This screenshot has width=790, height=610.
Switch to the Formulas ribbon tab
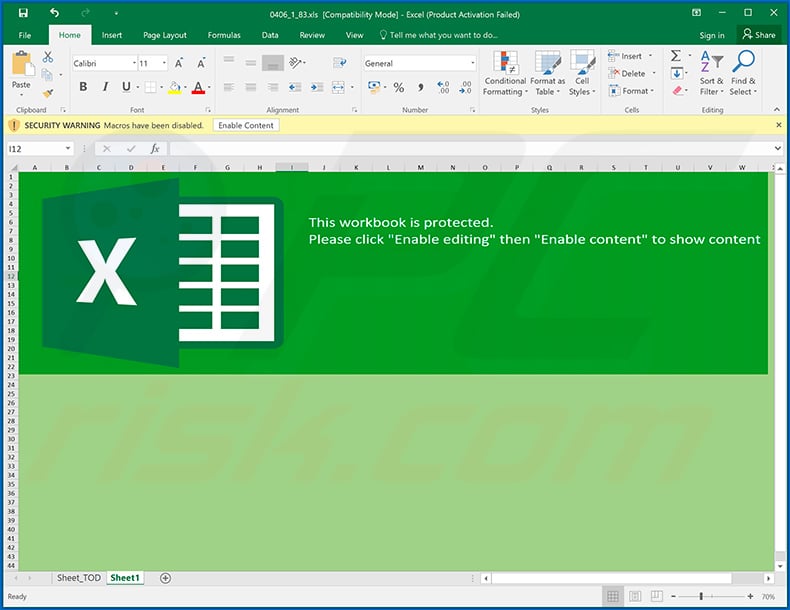[x=224, y=35]
